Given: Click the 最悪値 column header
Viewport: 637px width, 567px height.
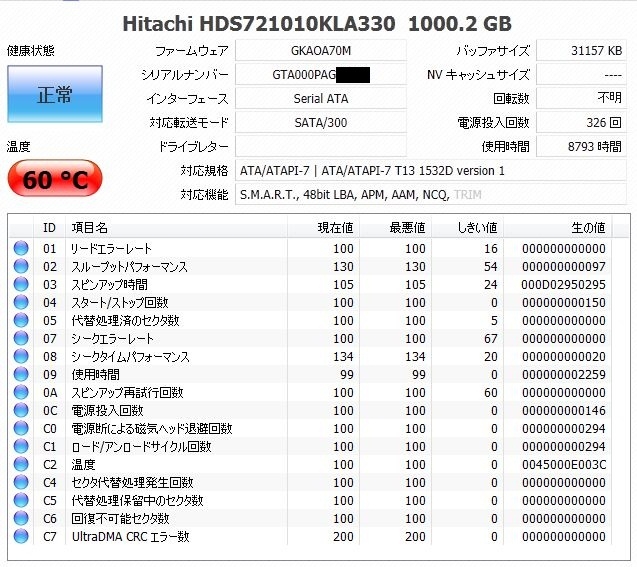Looking at the screenshot, I should (x=395, y=227).
